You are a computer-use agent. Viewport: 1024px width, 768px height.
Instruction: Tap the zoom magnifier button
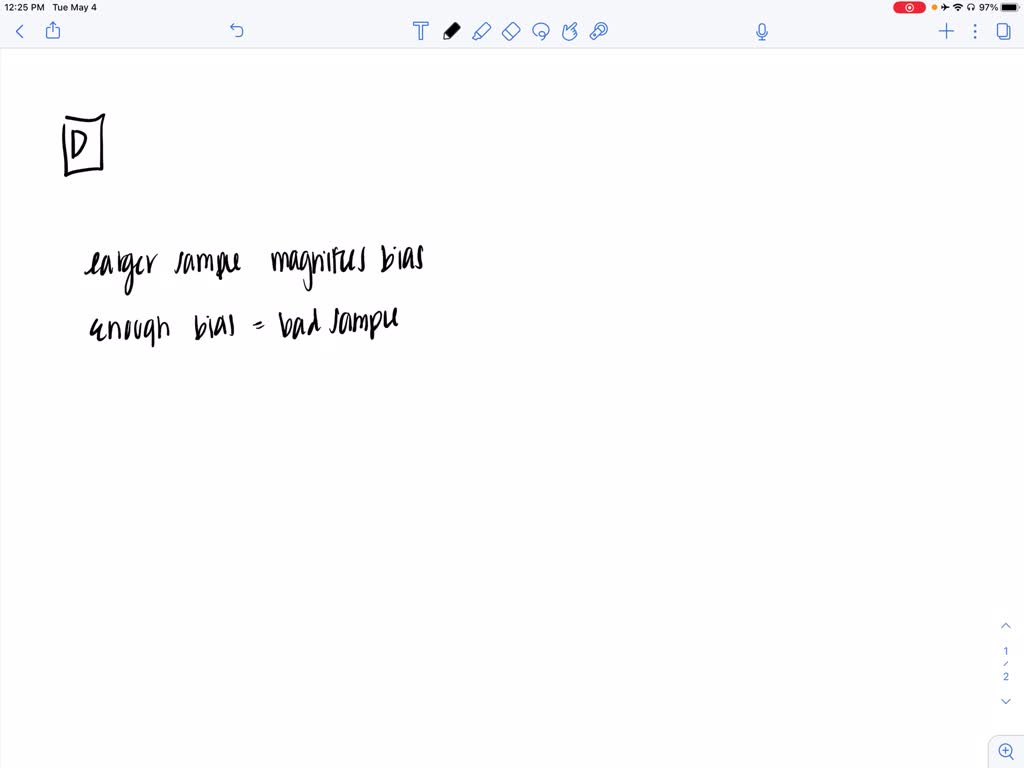click(1006, 752)
